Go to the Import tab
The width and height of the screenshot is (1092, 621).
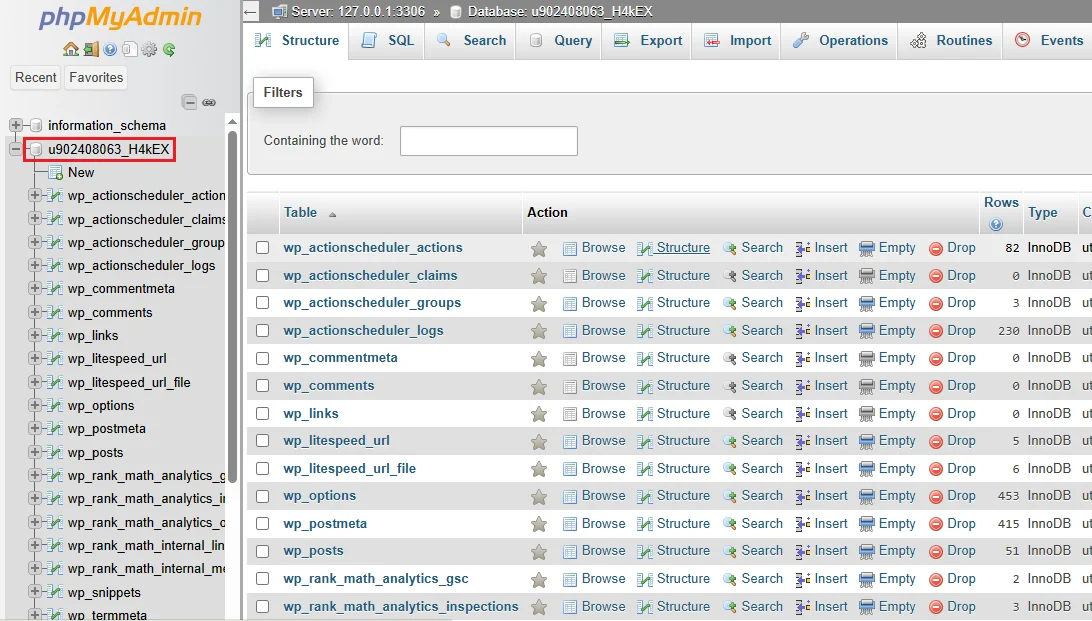point(737,40)
